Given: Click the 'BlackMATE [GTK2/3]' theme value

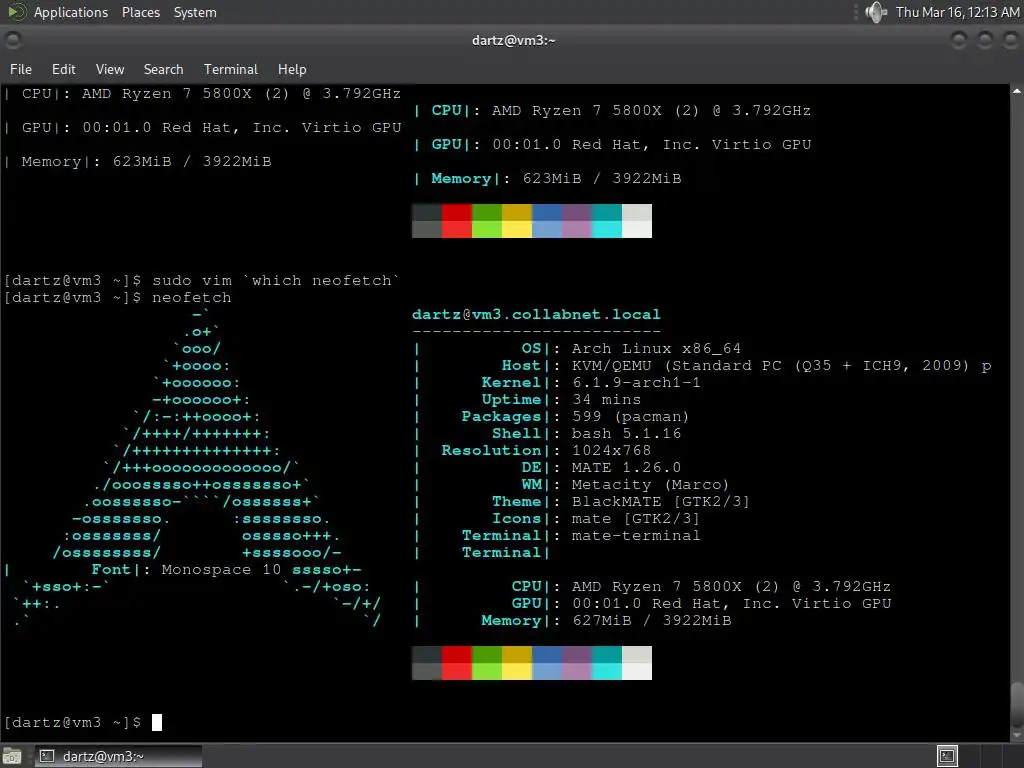Looking at the screenshot, I should tap(661, 502).
